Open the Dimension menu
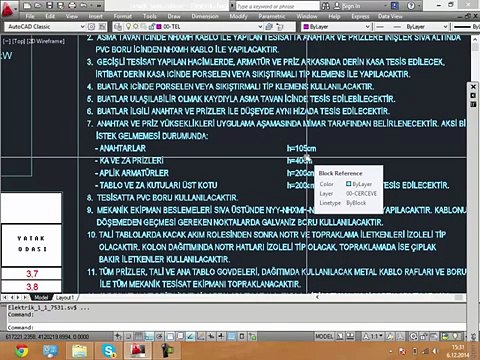Viewport: 480px width, 360px height. 205,16
